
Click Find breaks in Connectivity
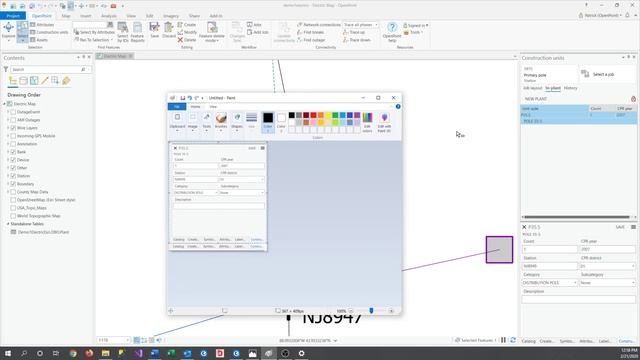point(311,32)
